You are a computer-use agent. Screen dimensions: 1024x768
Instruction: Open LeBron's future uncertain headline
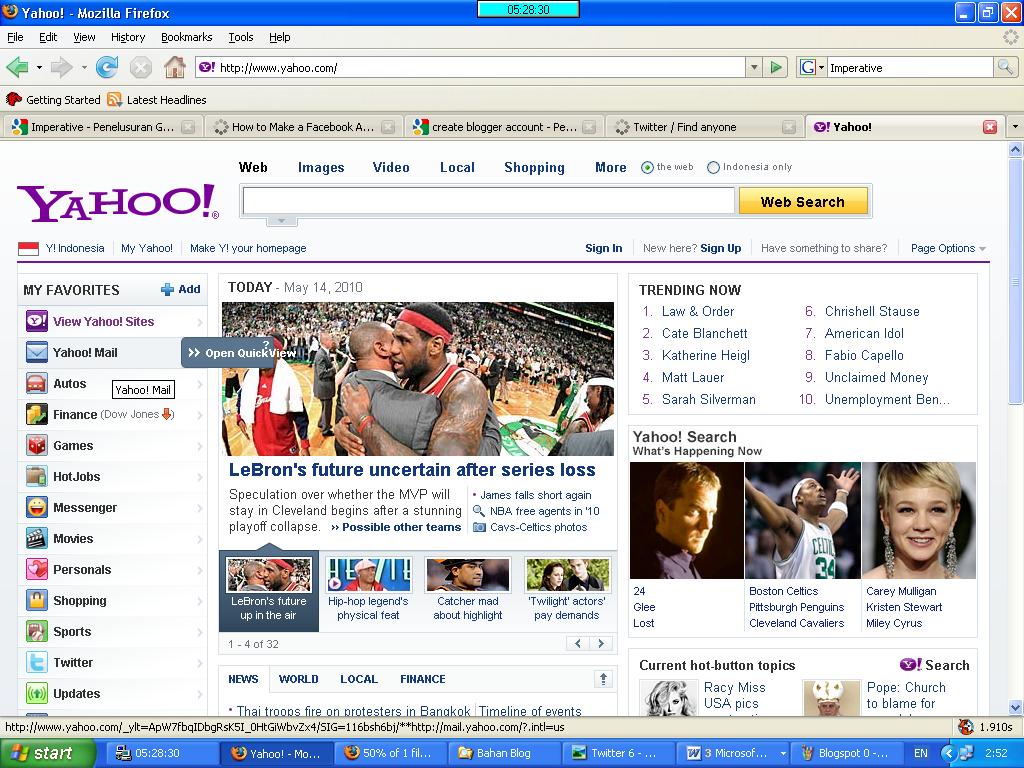pyautogui.click(x=412, y=470)
